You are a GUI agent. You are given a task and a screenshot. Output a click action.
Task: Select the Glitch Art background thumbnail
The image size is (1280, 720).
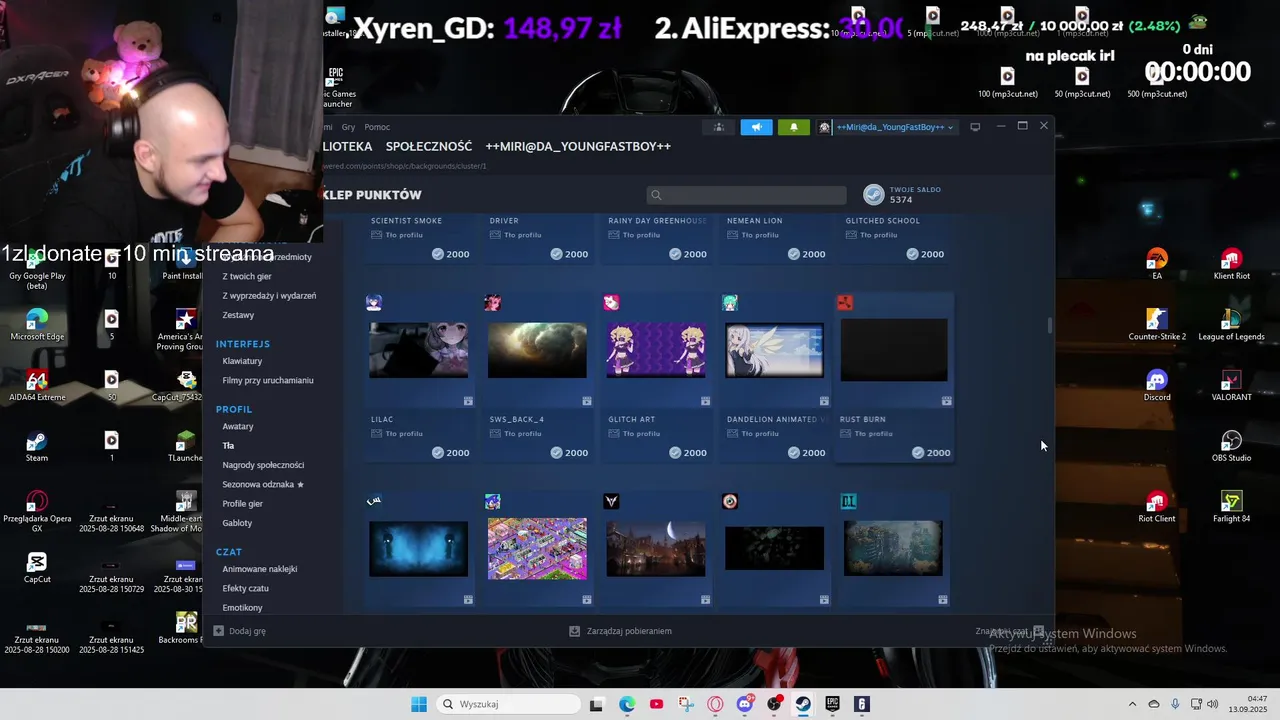[656, 350]
